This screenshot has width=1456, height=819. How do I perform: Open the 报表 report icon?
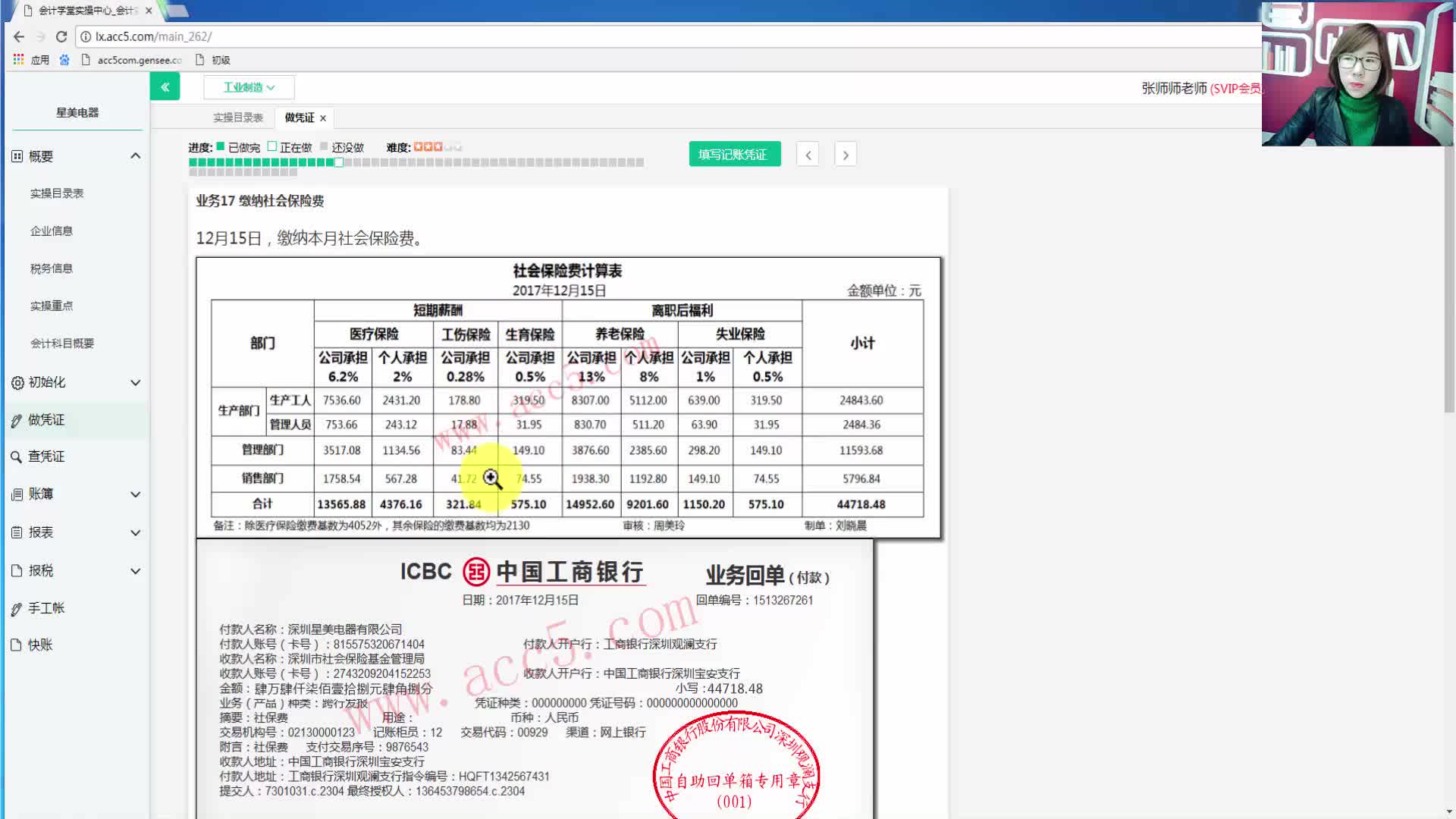17,532
